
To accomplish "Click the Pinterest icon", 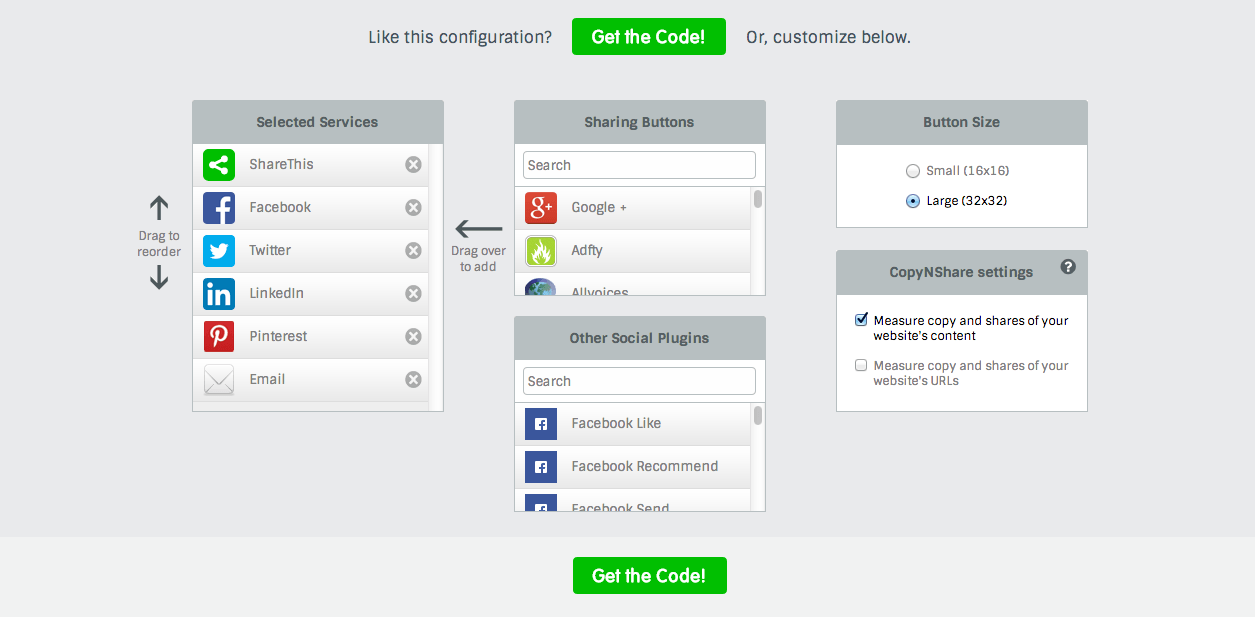I will click(x=219, y=337).
